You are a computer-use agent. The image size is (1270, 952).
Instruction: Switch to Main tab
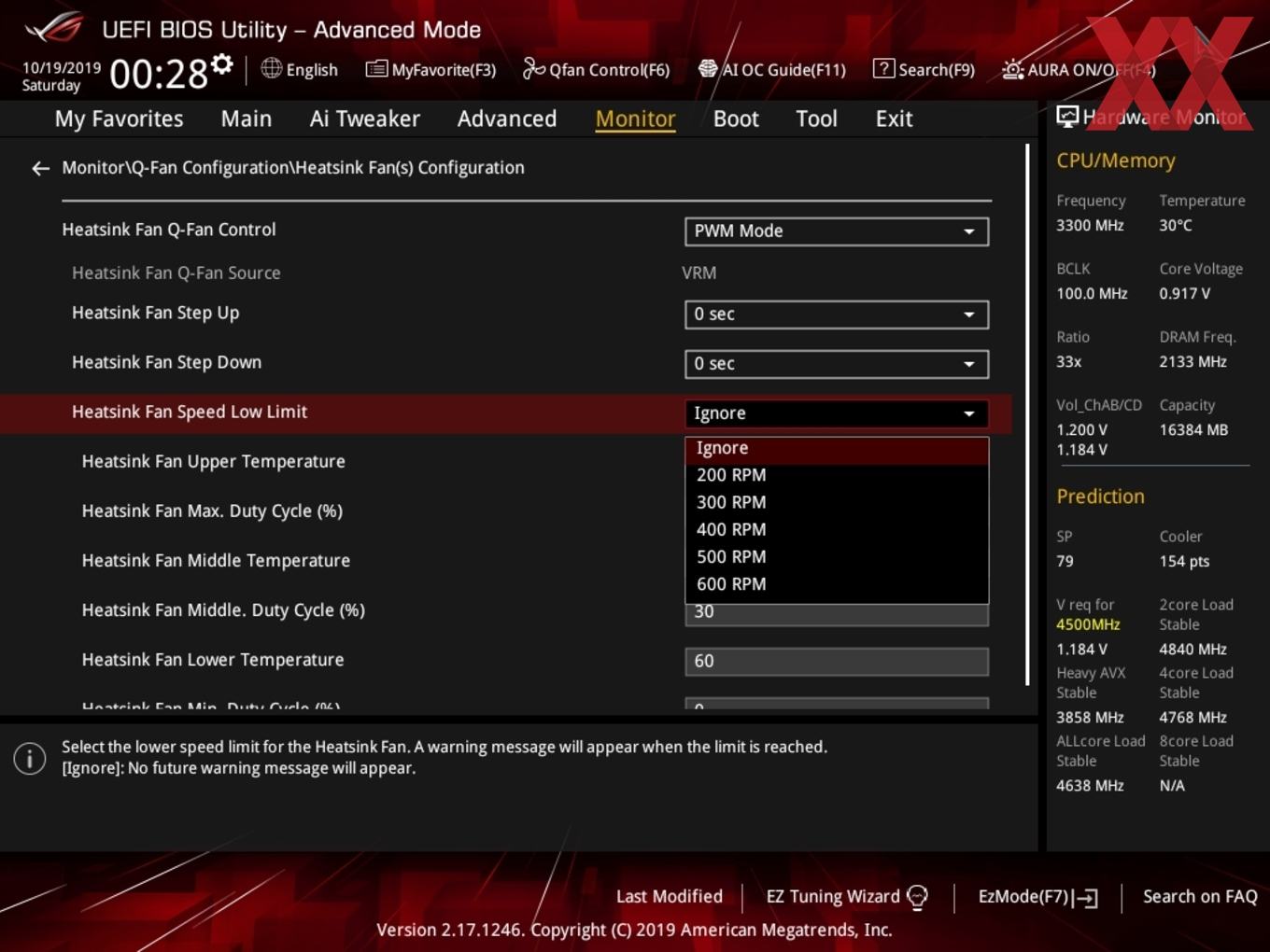click(x=247, y=119)
